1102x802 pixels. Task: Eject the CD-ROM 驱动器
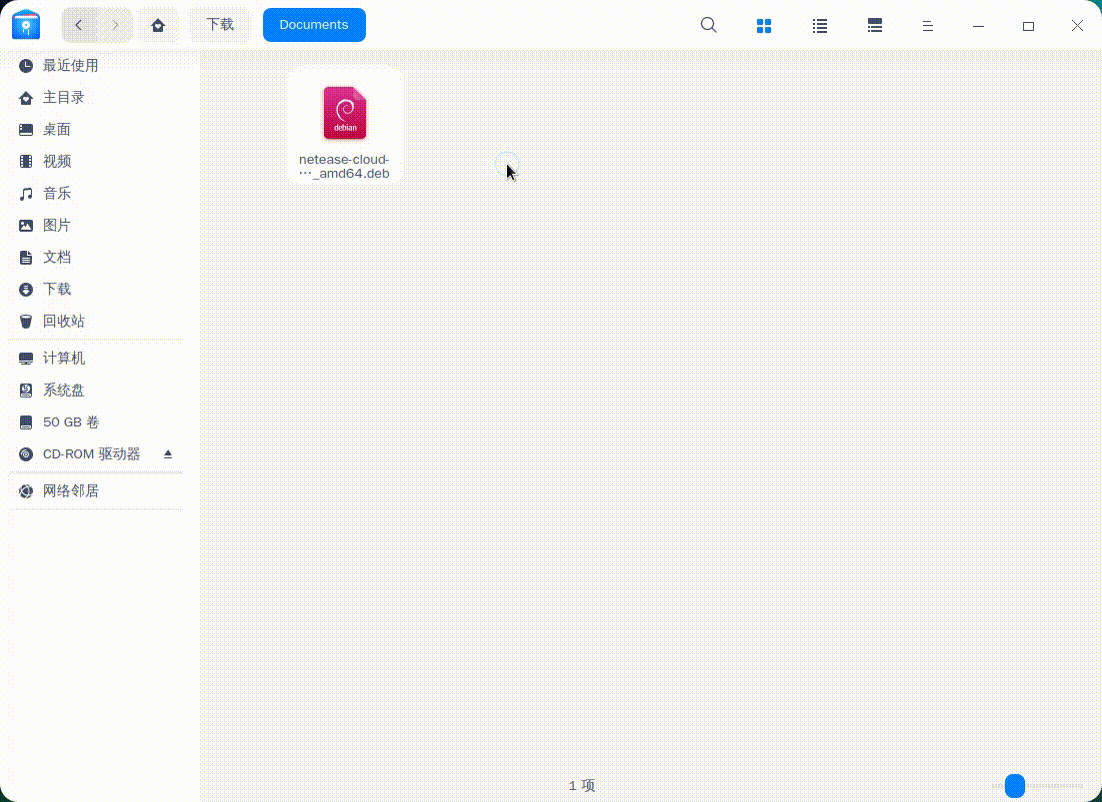168,454
